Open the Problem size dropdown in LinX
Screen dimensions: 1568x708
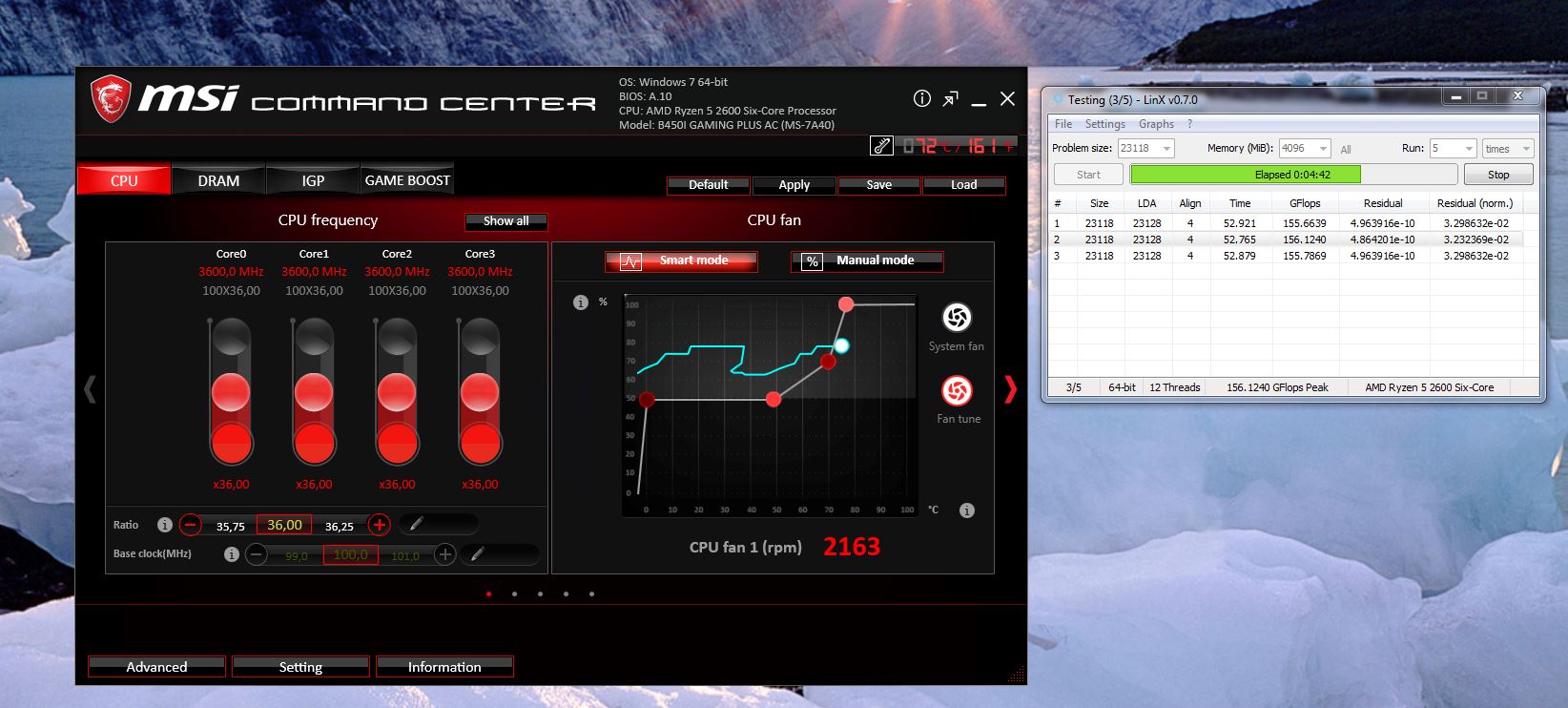pyautogui.click(x=1145, y=149)
